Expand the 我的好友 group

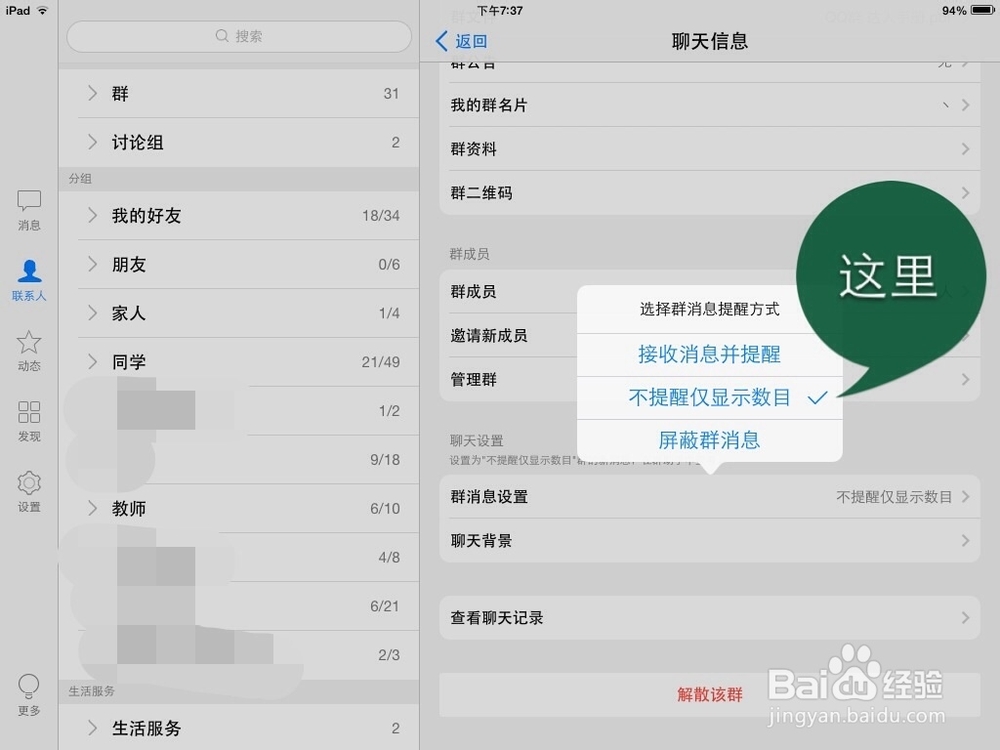coord(239,216)
